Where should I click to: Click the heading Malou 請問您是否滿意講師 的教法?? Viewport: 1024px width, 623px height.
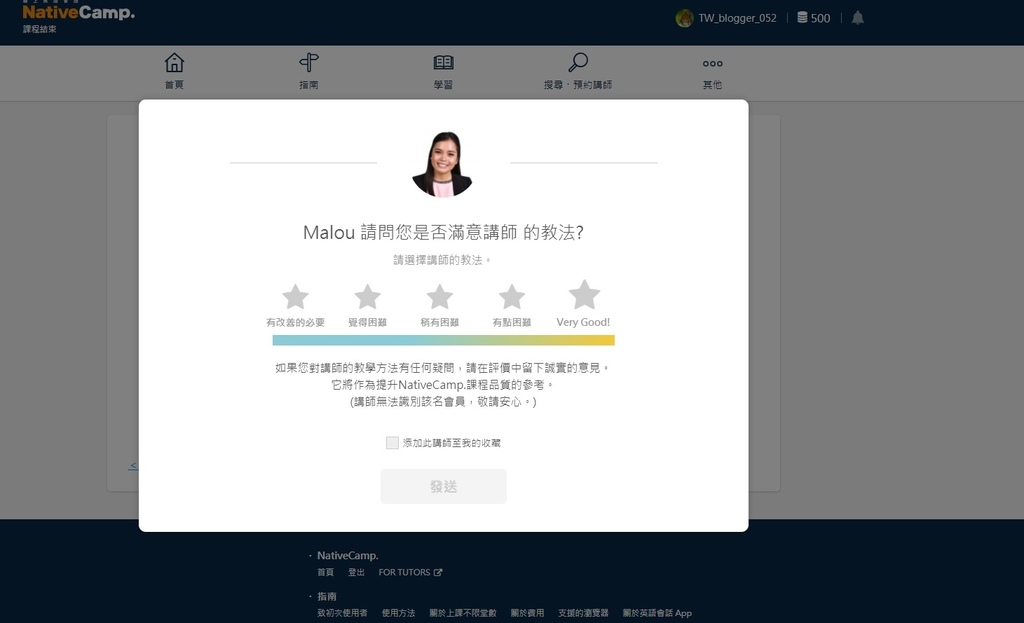coord(443,232)
